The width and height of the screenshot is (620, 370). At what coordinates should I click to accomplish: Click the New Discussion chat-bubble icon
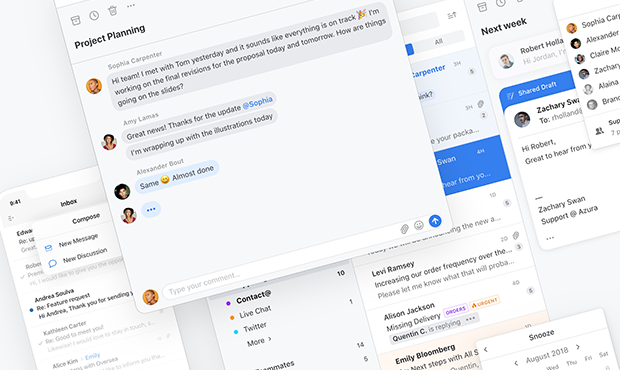point(53,263)
